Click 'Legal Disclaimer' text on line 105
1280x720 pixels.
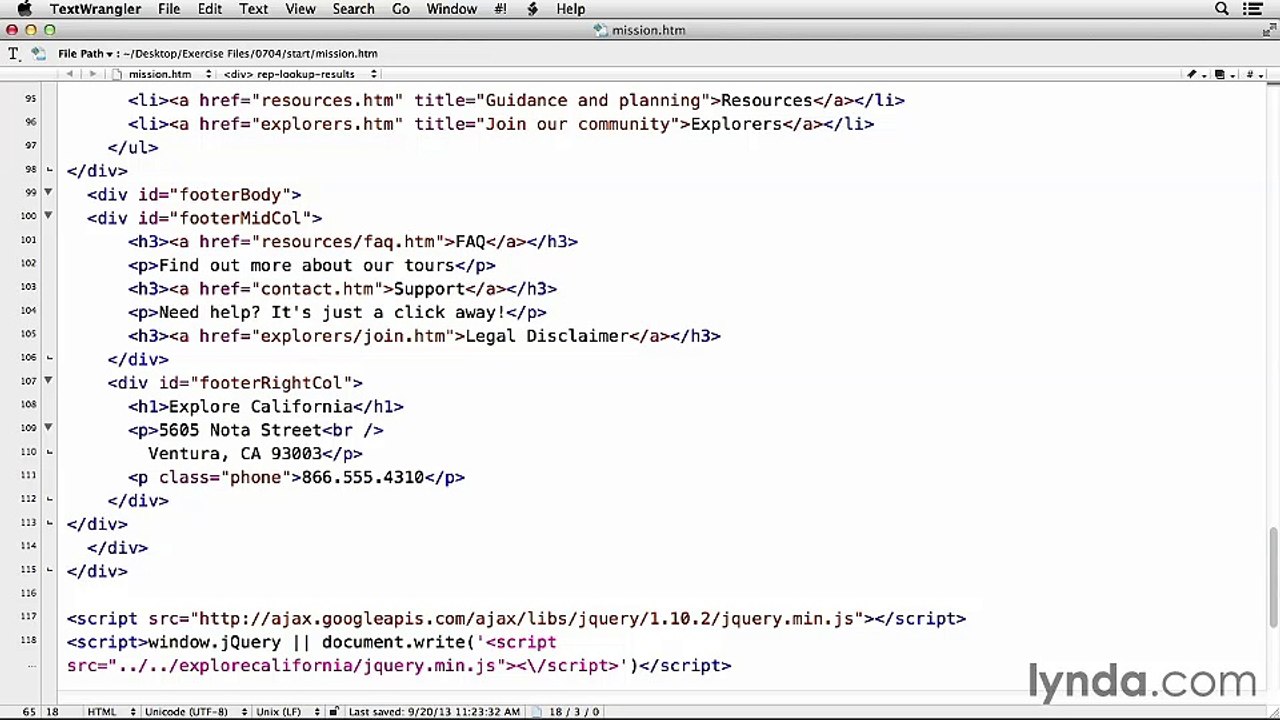pos(547,336)
